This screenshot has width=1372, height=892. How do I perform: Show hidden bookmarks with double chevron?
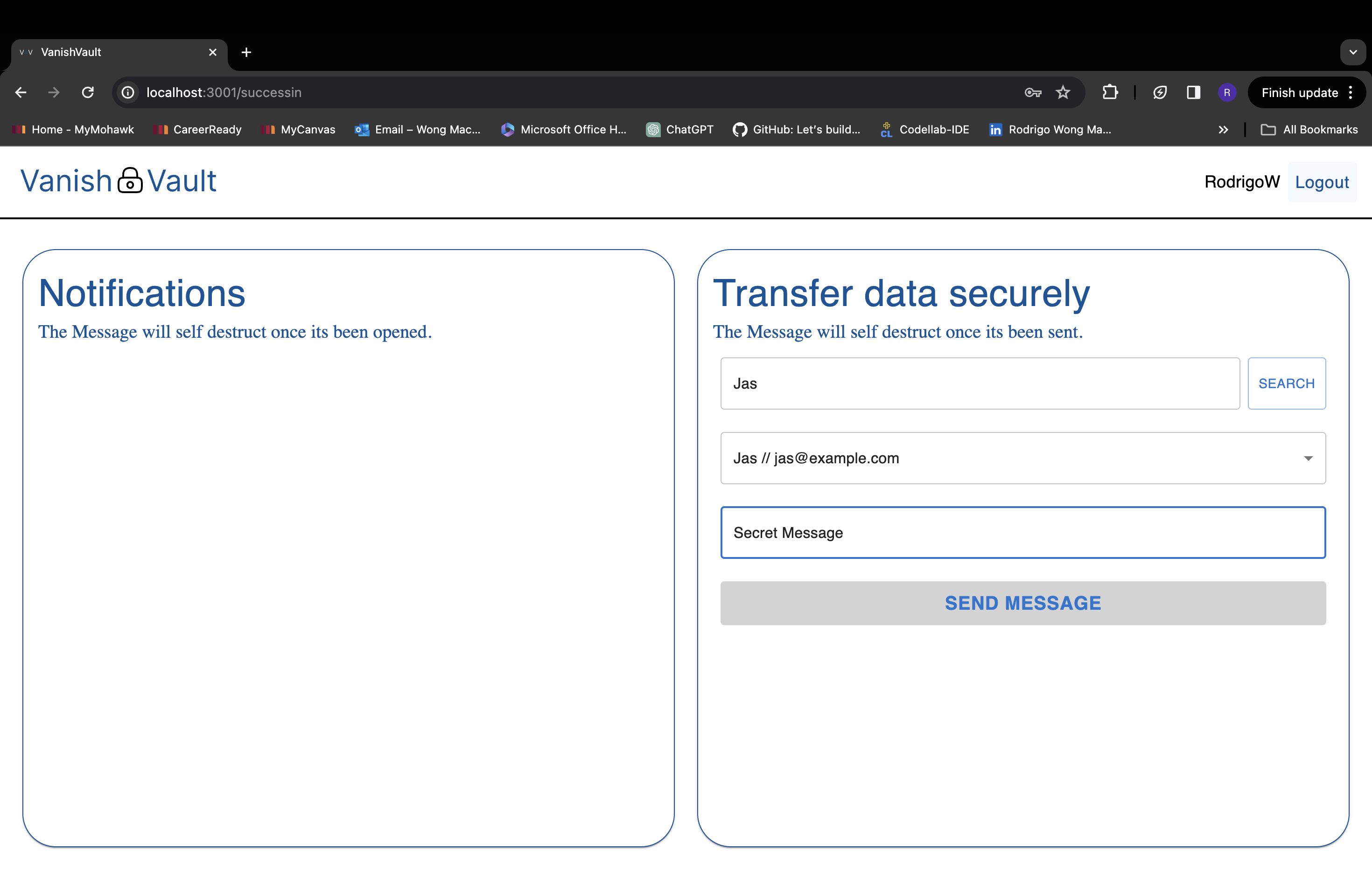click(x=1223, y=130)
